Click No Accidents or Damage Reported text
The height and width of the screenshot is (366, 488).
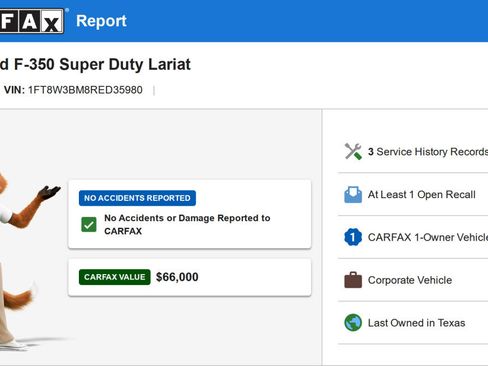[187, 224]
